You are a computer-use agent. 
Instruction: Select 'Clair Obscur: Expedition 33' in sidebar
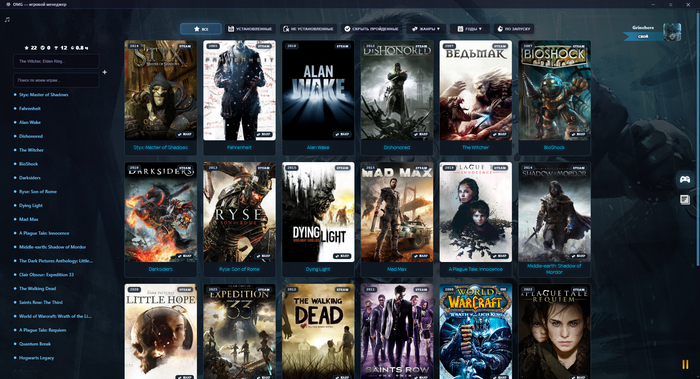click(x=46, y=275)
